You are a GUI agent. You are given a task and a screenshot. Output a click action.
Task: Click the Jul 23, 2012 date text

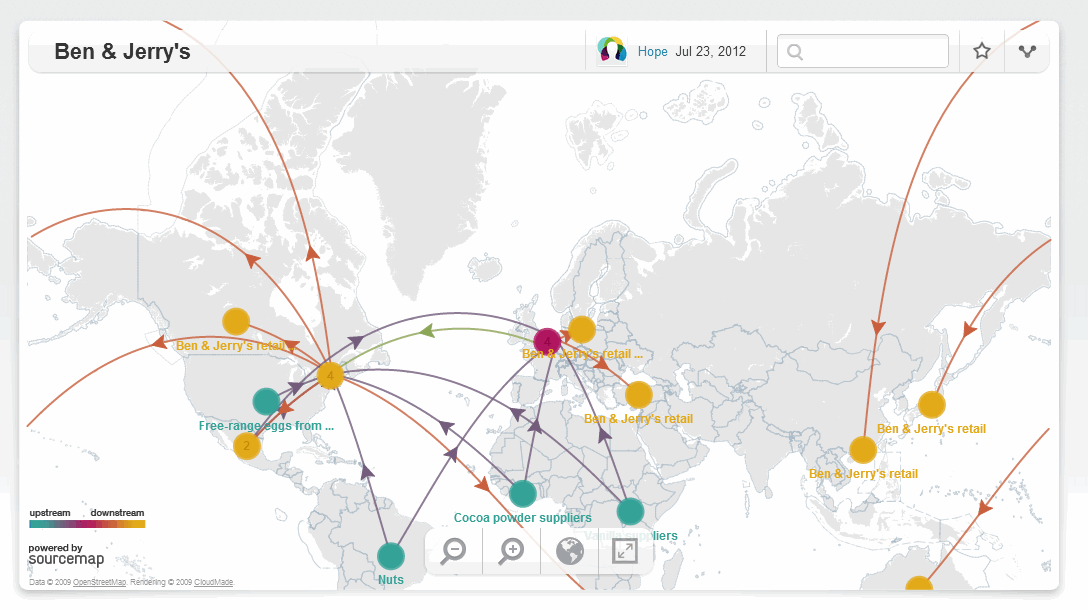(711, 51)
